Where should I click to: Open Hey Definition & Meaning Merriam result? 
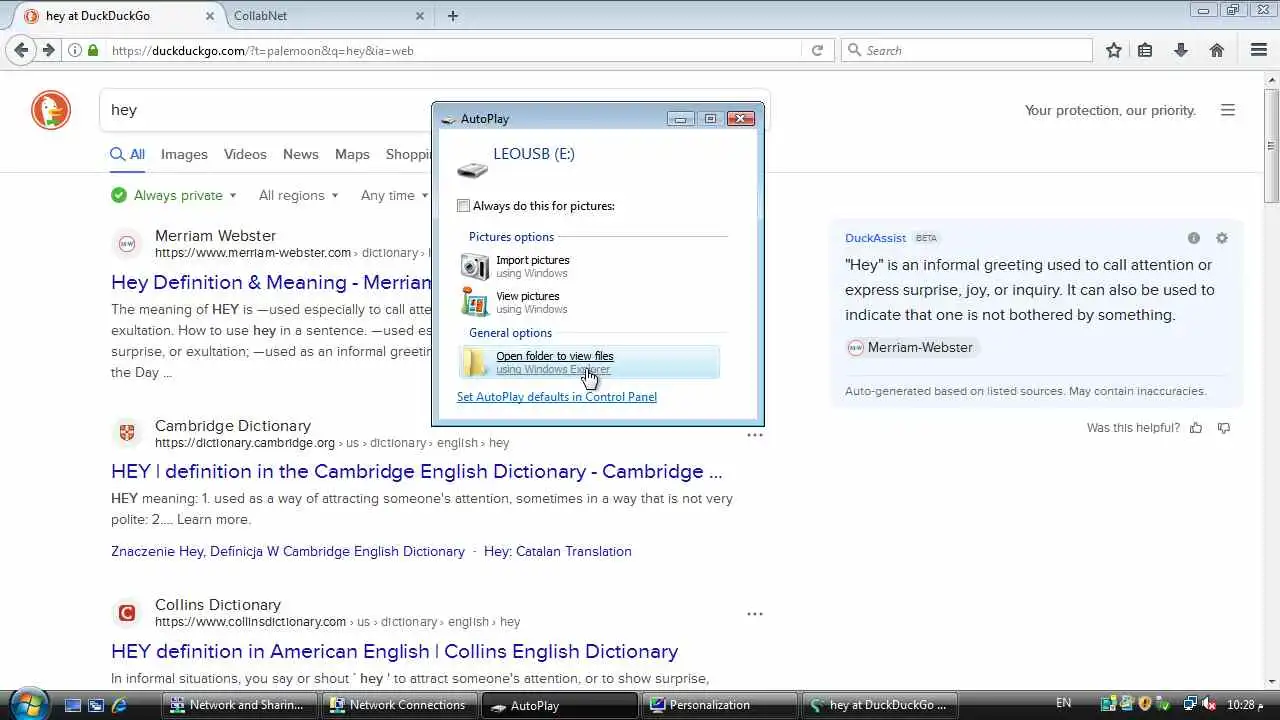click(271, 282)
